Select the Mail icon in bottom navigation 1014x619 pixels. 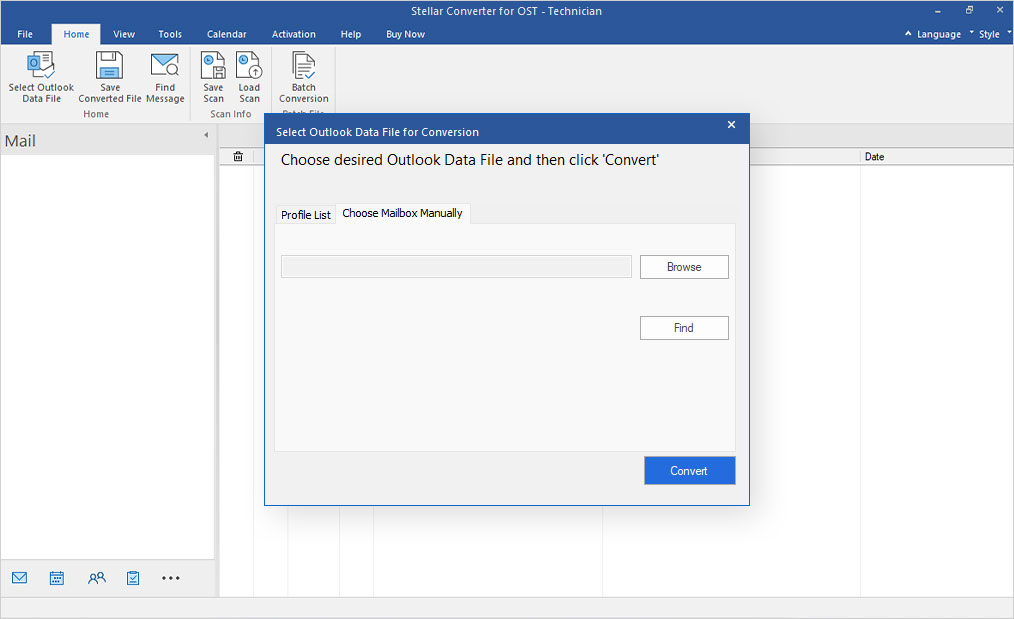point(20,578)
